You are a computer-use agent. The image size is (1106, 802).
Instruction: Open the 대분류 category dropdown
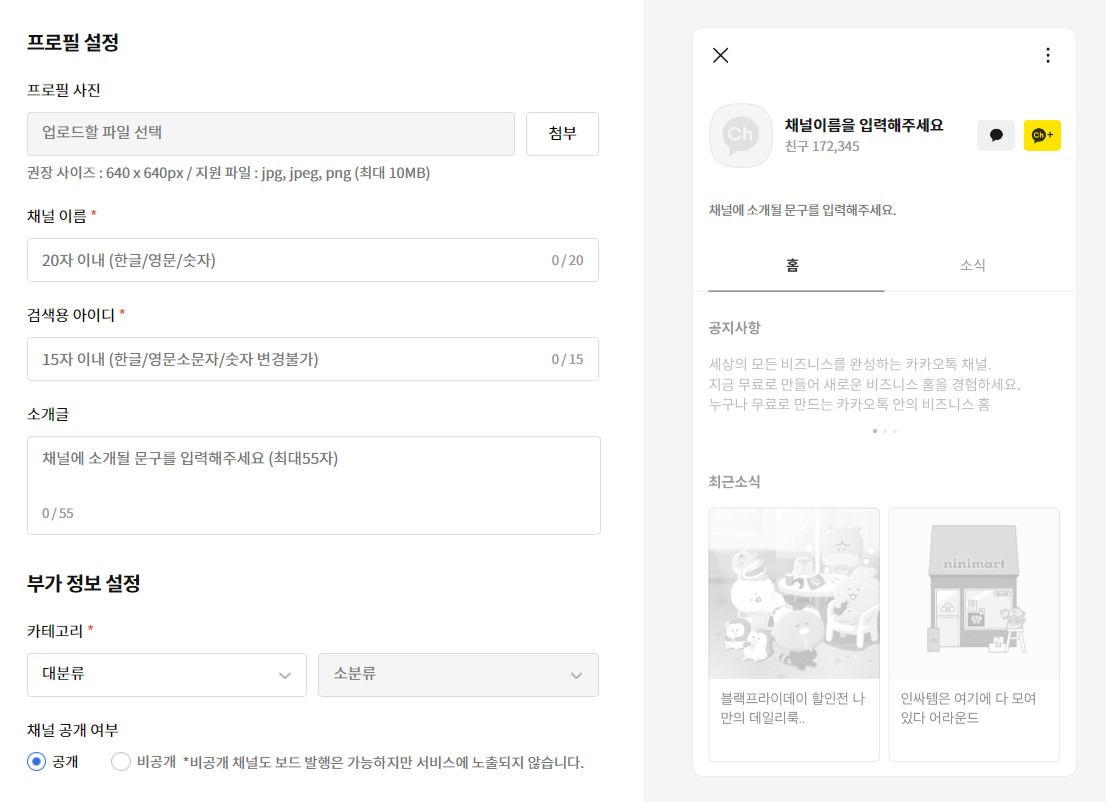click(166, 674)
